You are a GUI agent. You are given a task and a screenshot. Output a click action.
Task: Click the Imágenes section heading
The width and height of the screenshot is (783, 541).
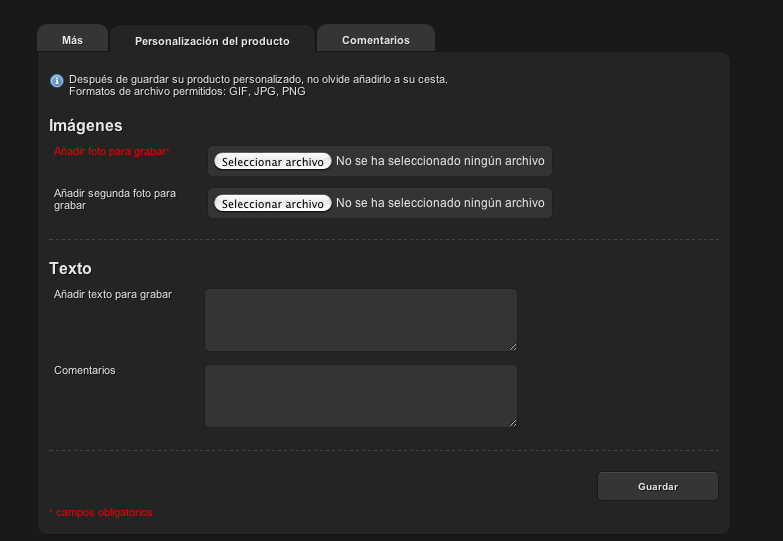[86, 125]
